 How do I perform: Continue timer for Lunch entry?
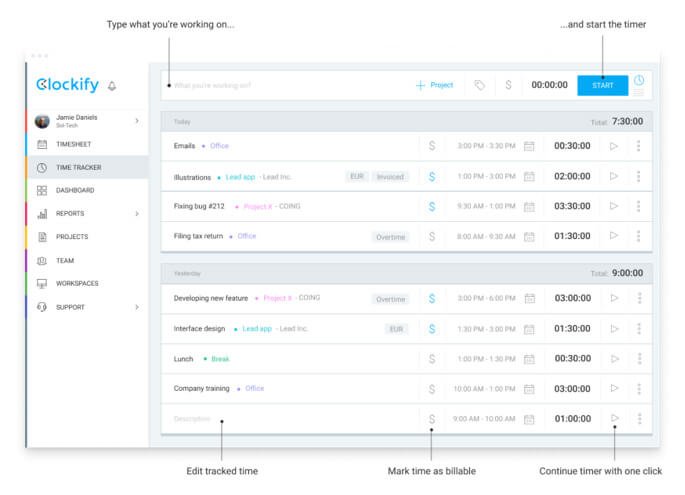click(x=615, y=359)
